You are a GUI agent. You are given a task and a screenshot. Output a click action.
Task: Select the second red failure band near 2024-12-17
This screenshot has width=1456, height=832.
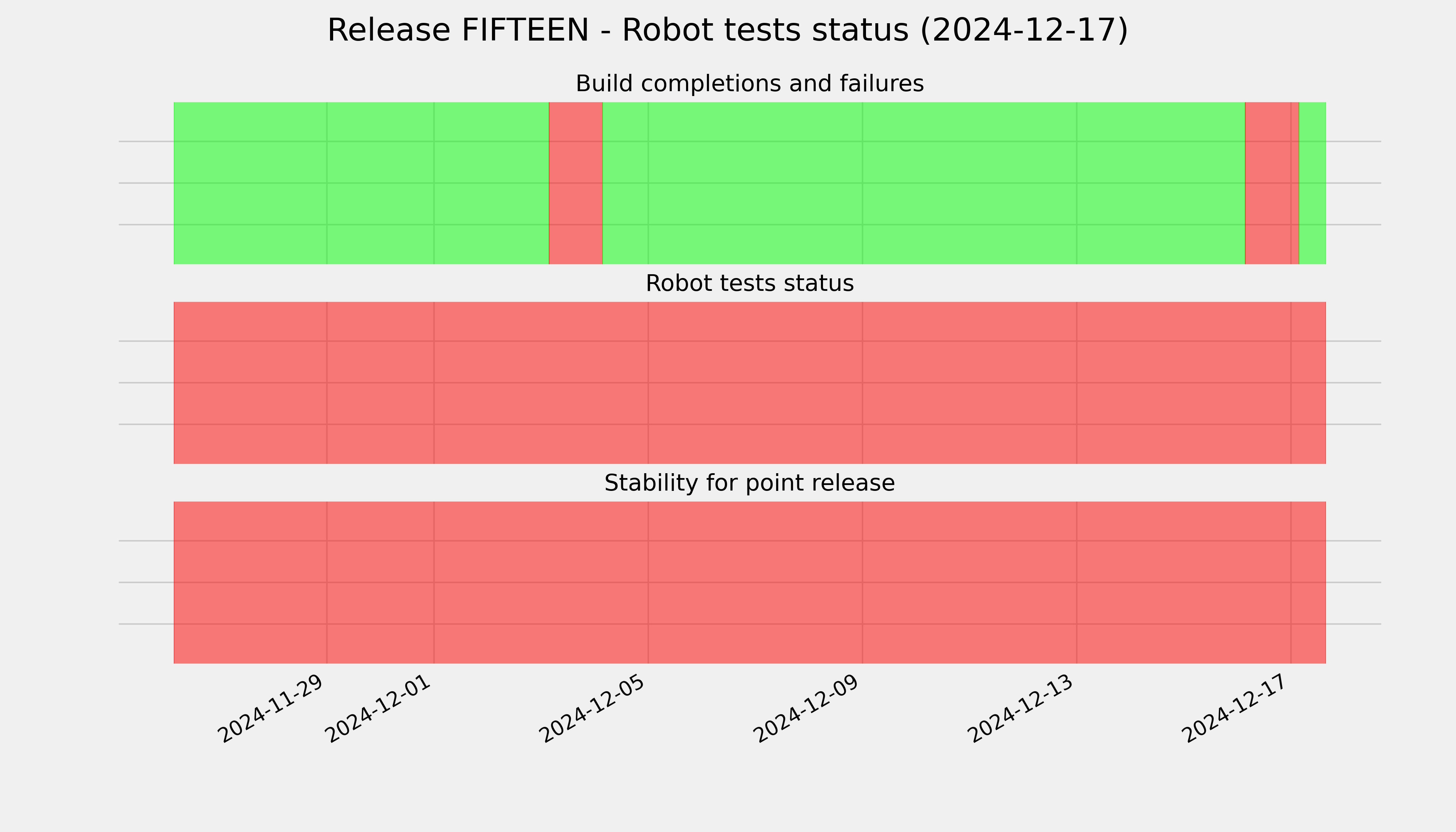1272,183
